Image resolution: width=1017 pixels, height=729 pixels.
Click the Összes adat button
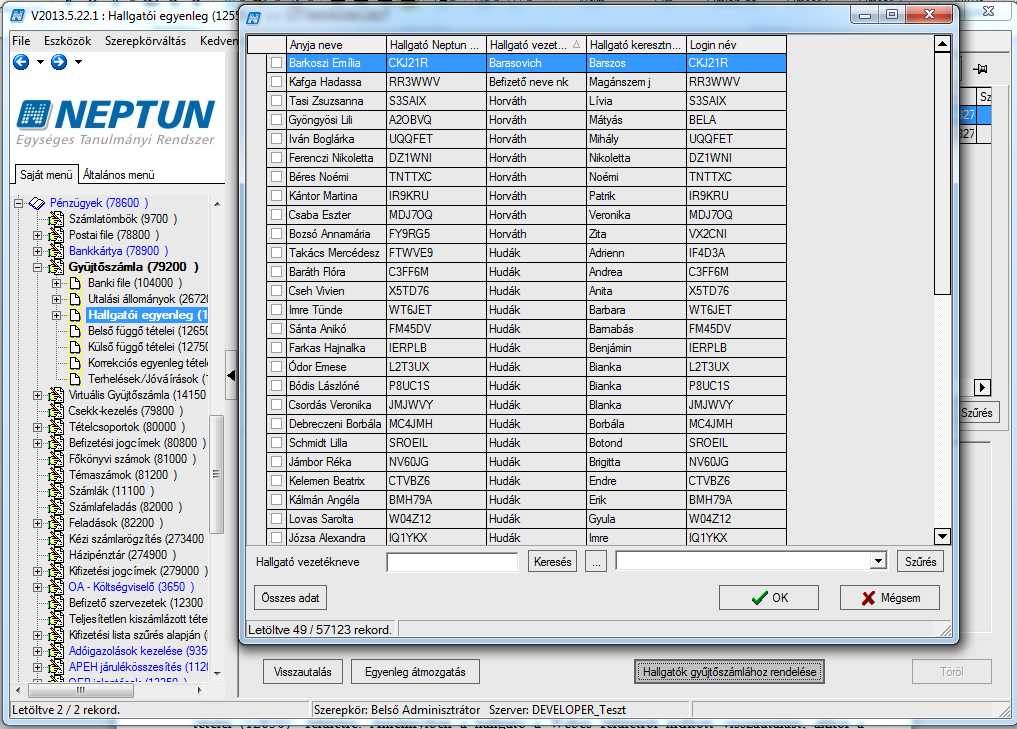click(290, 598)
